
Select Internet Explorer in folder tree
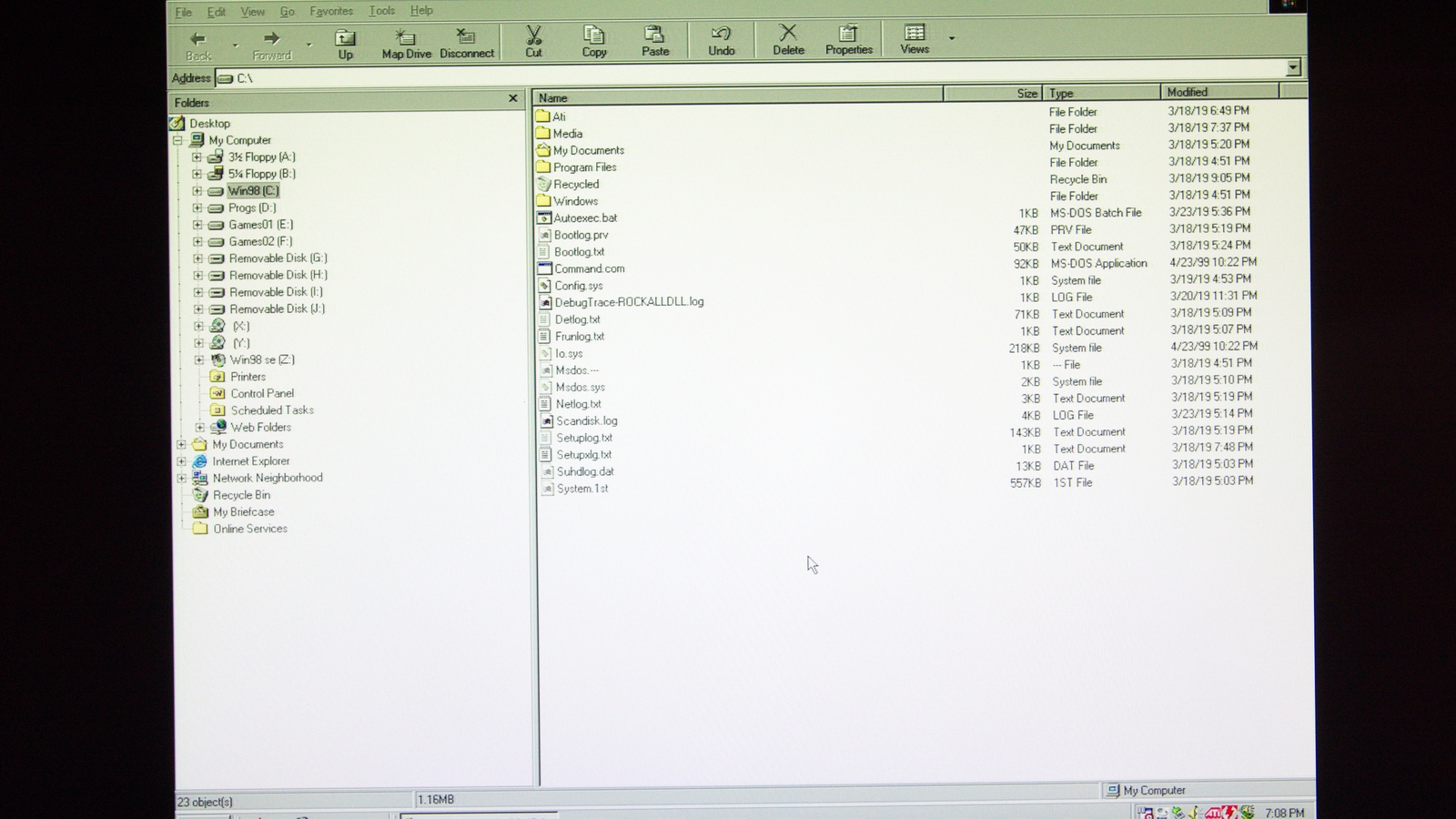point(251,461)
